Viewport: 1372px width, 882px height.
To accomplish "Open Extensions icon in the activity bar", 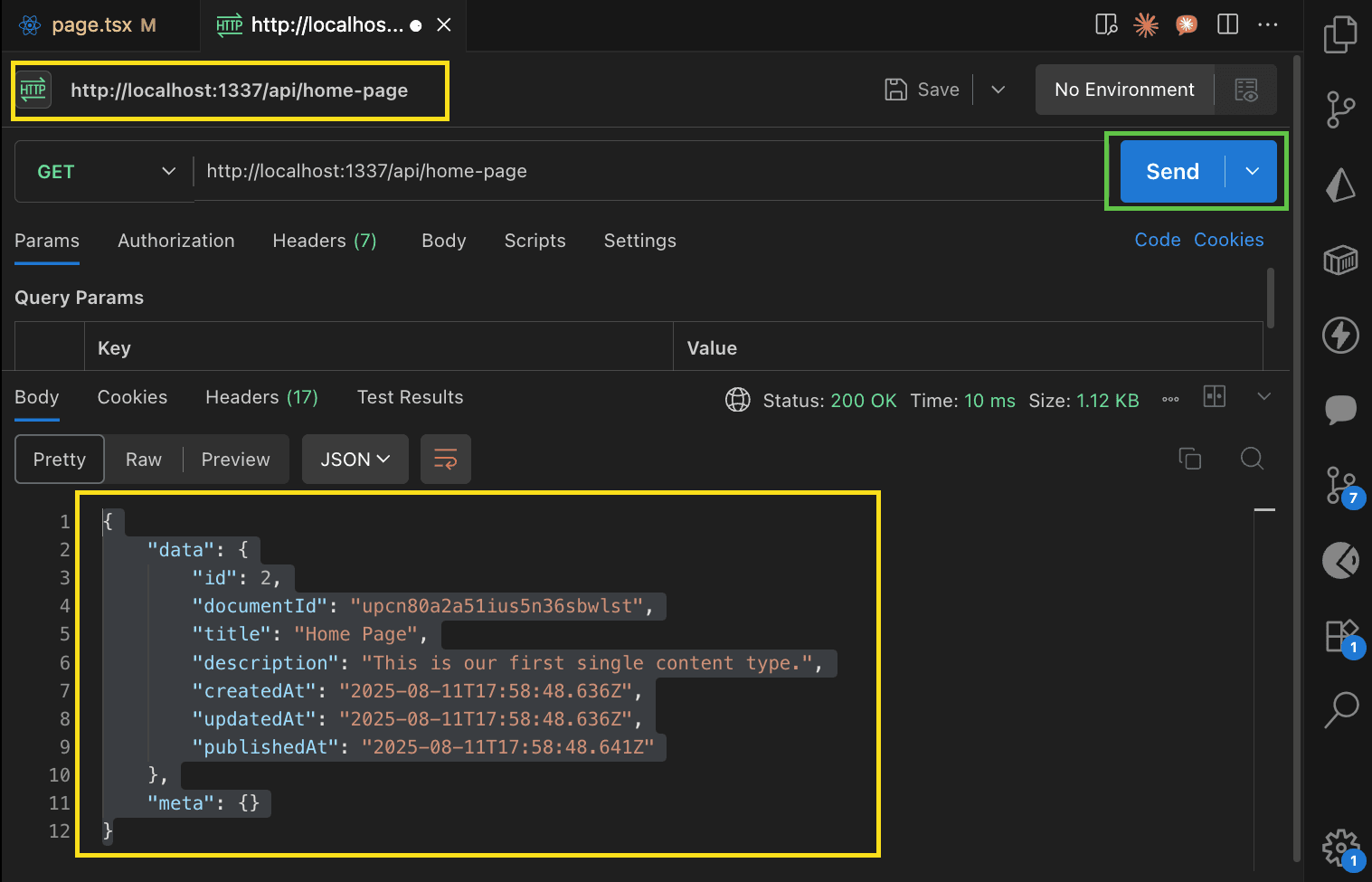I will tap(1340, 635).
